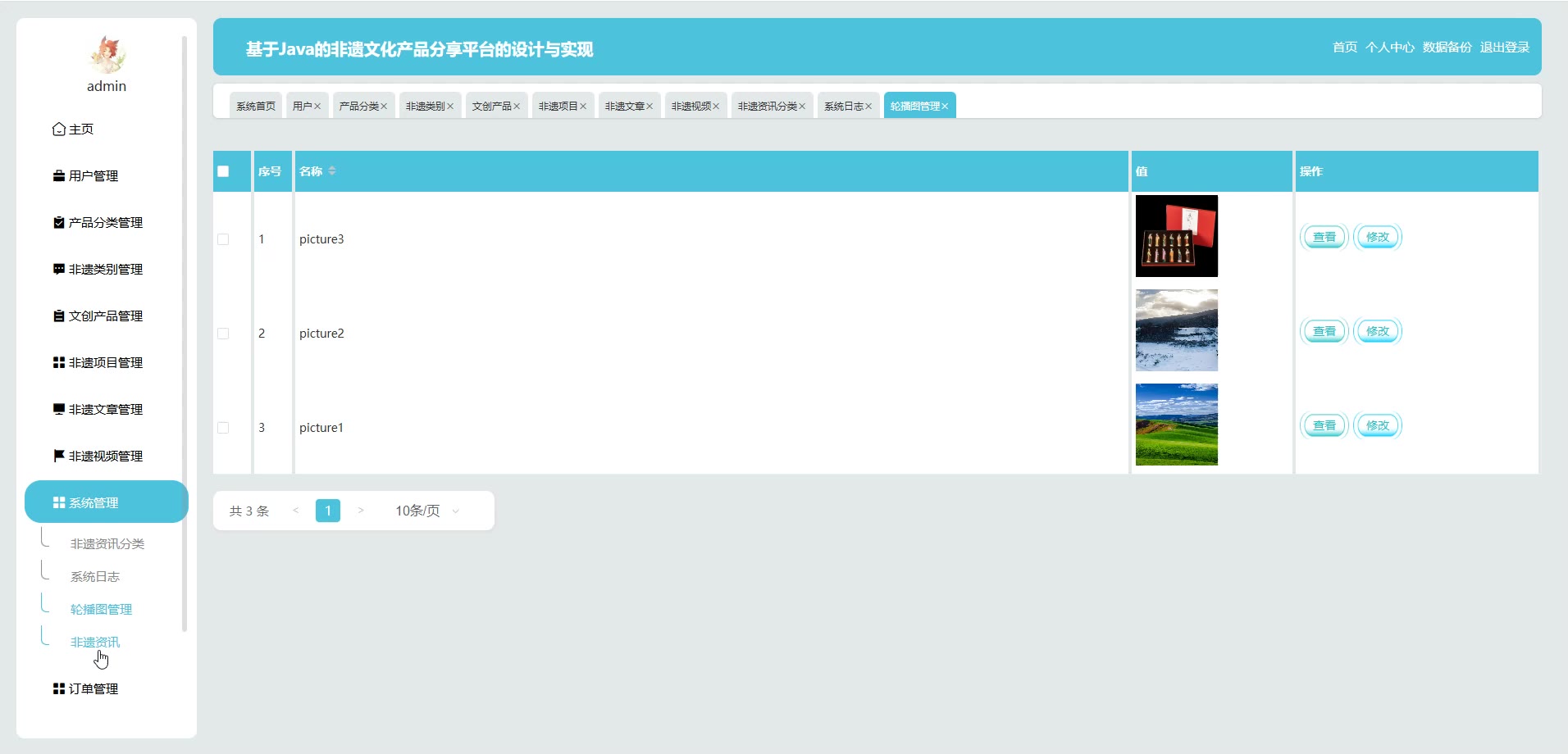The image size is (1568, 754).
Task: Click the flag icon beside 非遗视频管理
Action: [x=59, y=456]
